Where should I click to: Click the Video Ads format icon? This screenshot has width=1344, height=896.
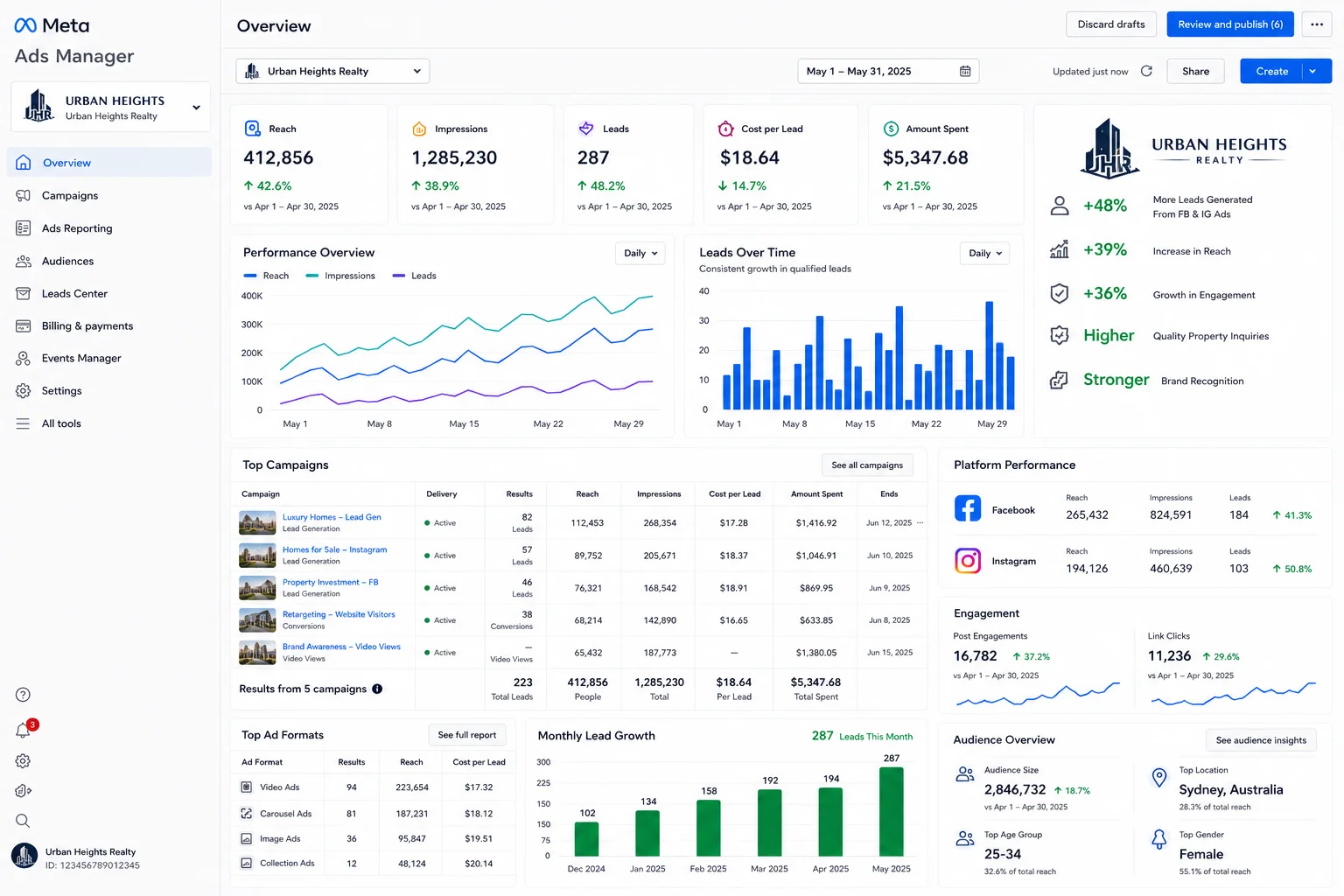[x=247, y=787]
